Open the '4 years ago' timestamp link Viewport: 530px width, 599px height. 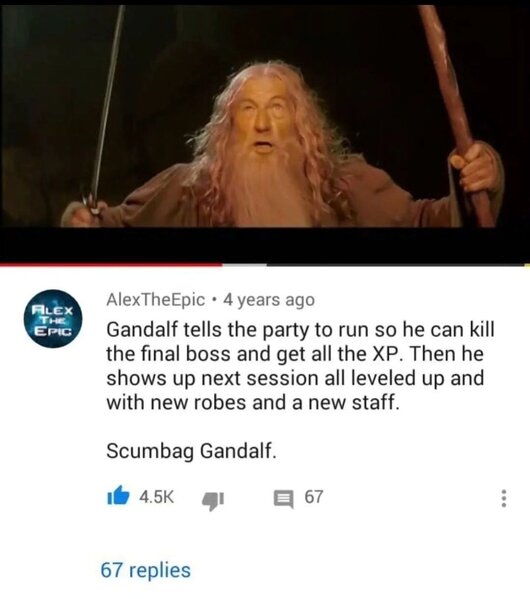[x=269, y=300]
